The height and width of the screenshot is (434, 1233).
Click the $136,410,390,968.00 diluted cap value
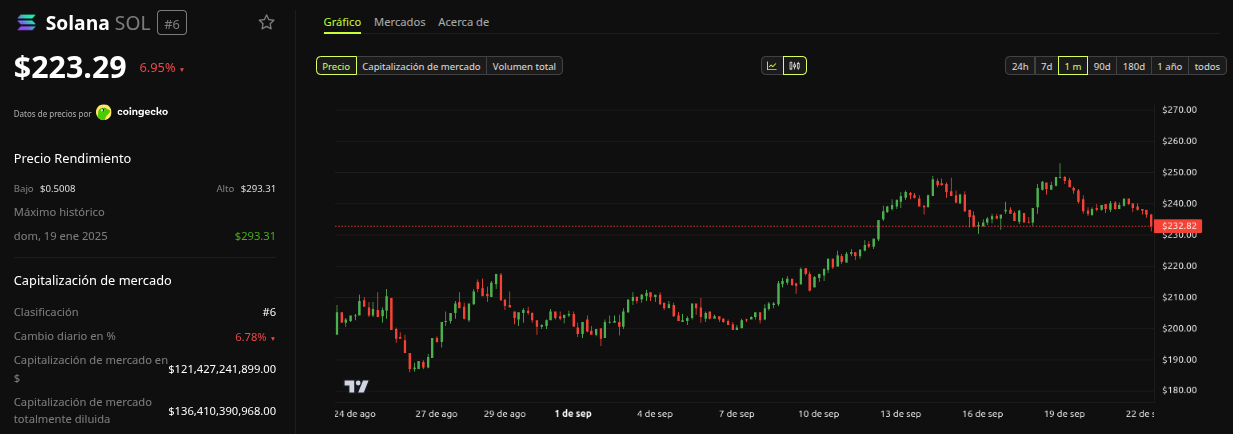click(222, 410)
